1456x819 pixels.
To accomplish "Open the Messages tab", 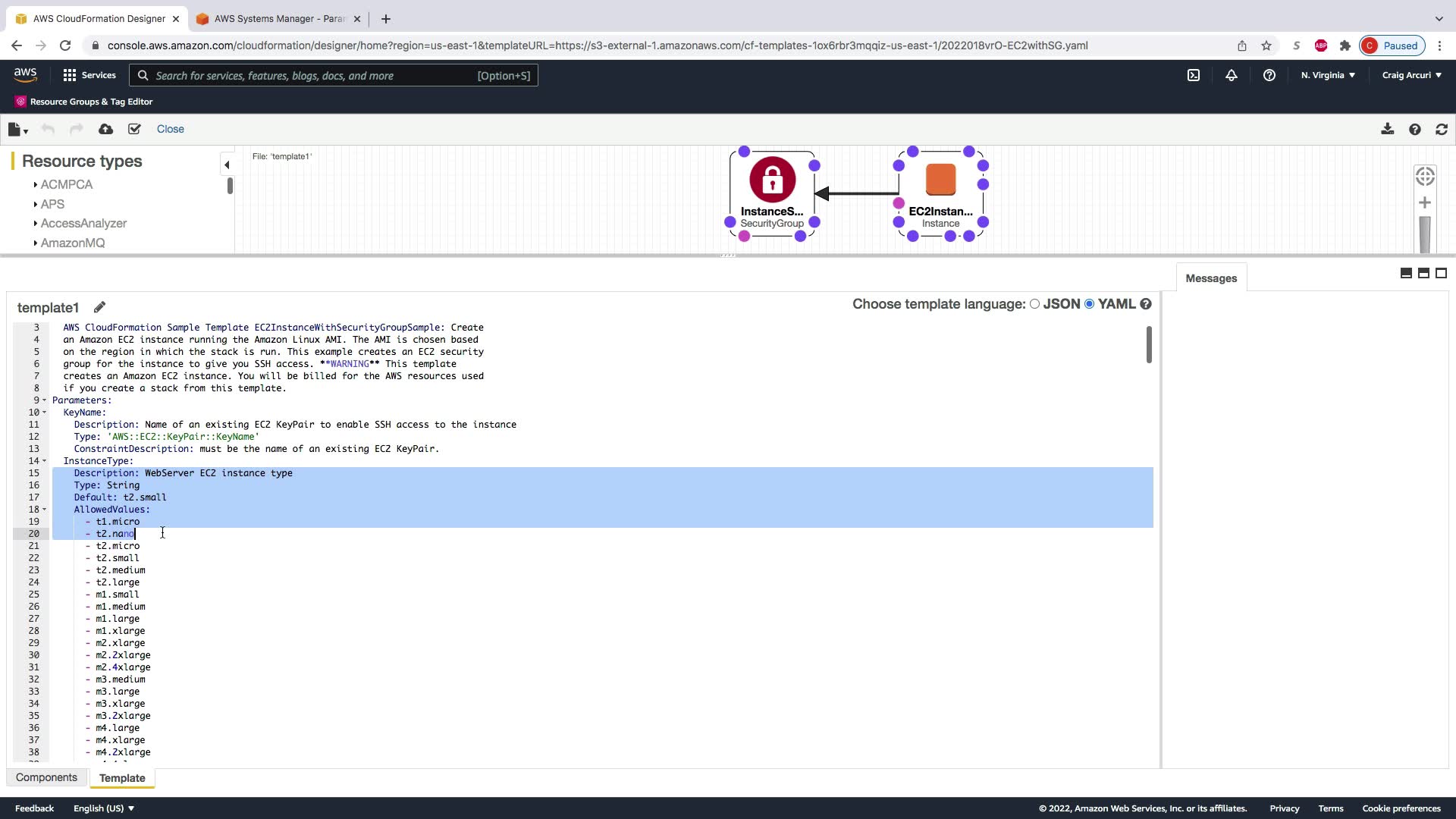I will click(x=1211, y=278).
